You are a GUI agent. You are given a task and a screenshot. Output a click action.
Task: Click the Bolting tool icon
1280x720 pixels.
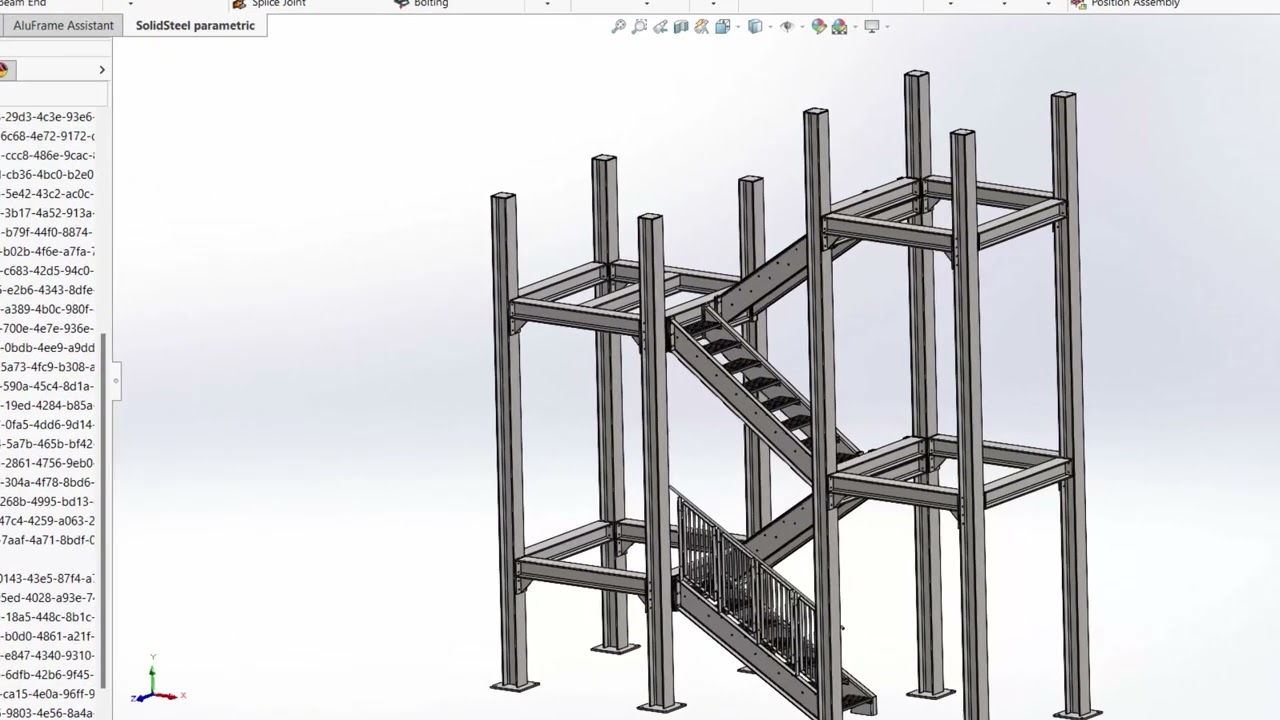pos(402,4)
